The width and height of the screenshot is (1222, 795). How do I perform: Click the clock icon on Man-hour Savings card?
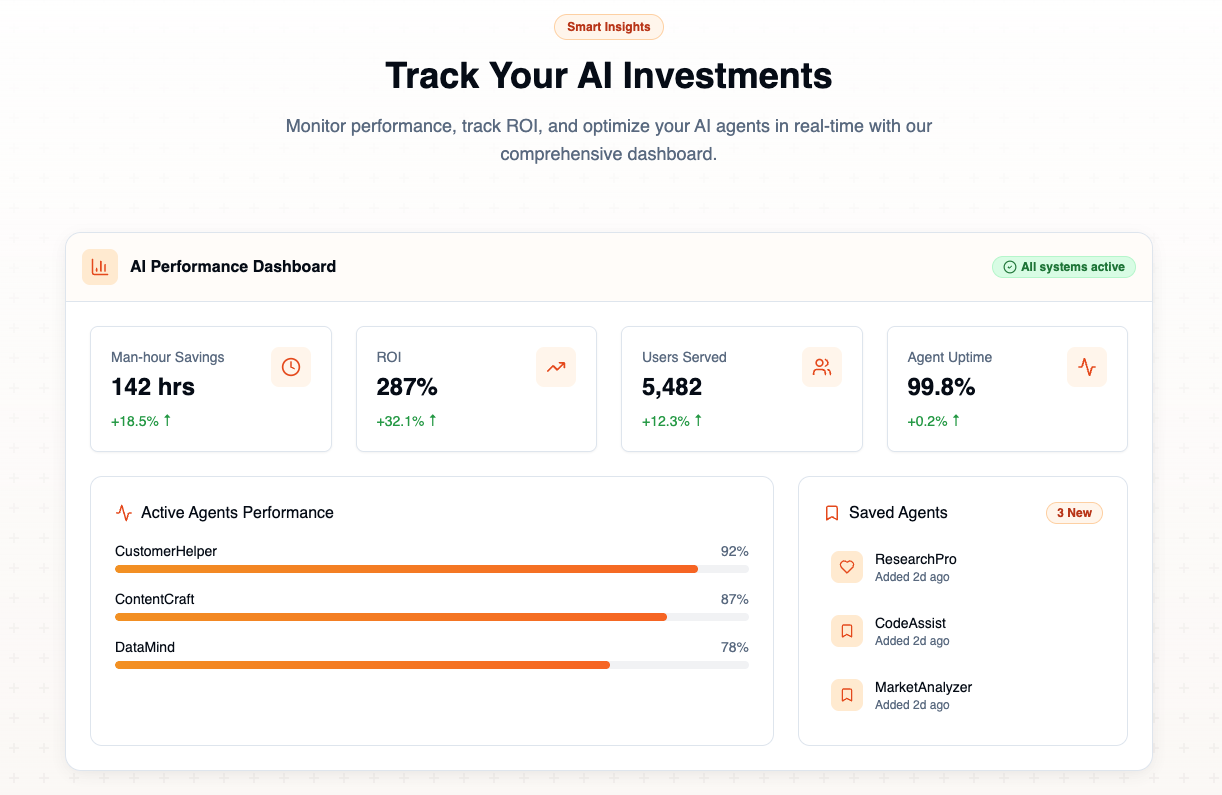click(x=291, y=367)
